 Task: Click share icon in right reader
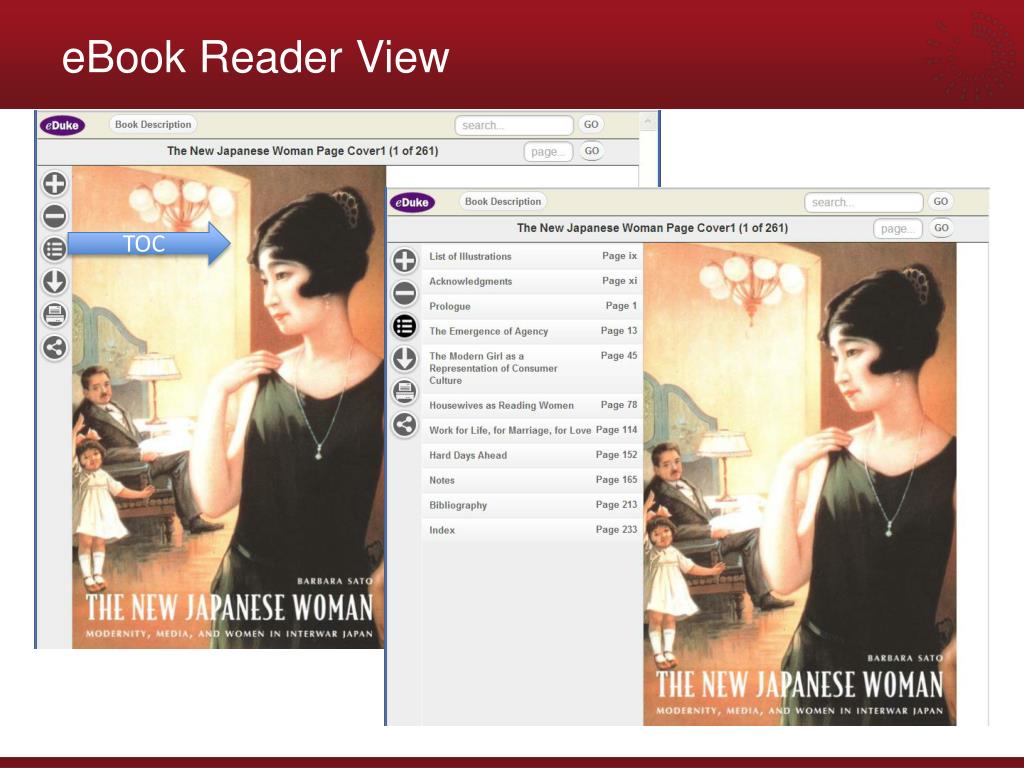click(x=405, y=424)
